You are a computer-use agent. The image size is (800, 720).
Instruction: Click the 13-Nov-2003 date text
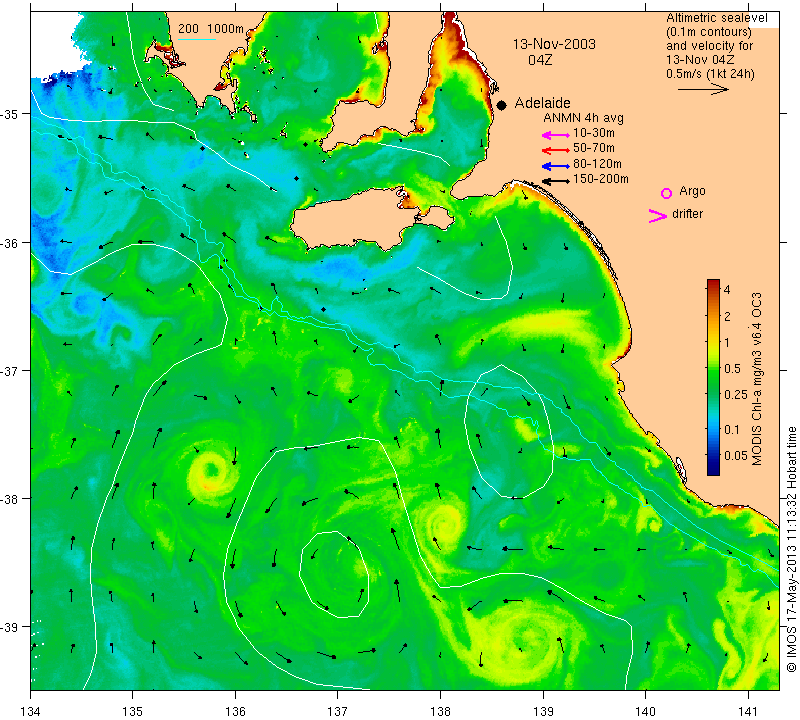554,44
